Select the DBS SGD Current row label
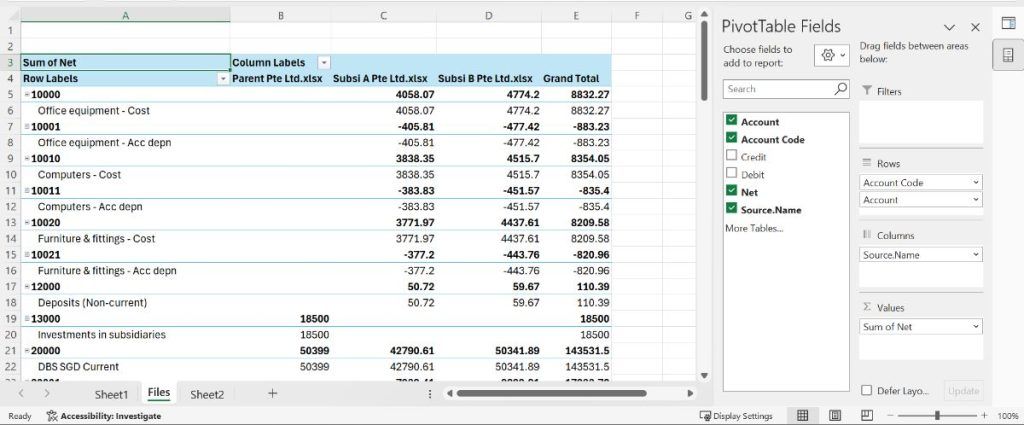The image size is (1024, 425). click(78, 367)
